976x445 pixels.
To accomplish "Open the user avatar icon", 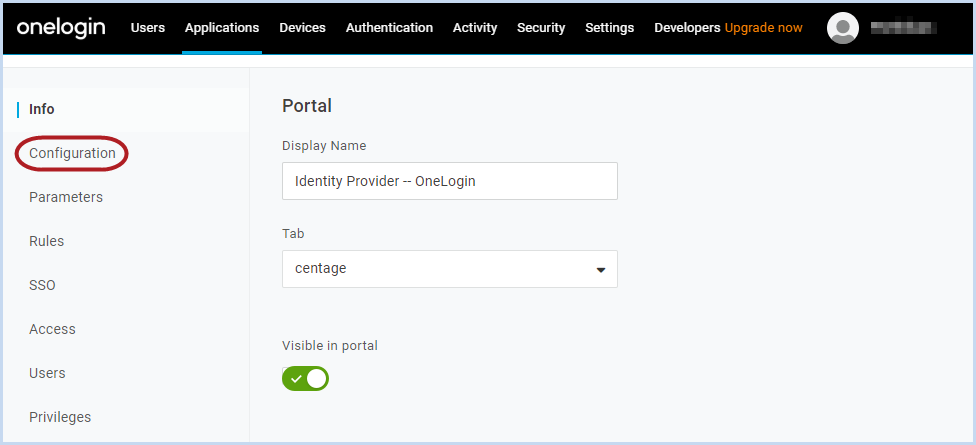I will tap(843, 28).
